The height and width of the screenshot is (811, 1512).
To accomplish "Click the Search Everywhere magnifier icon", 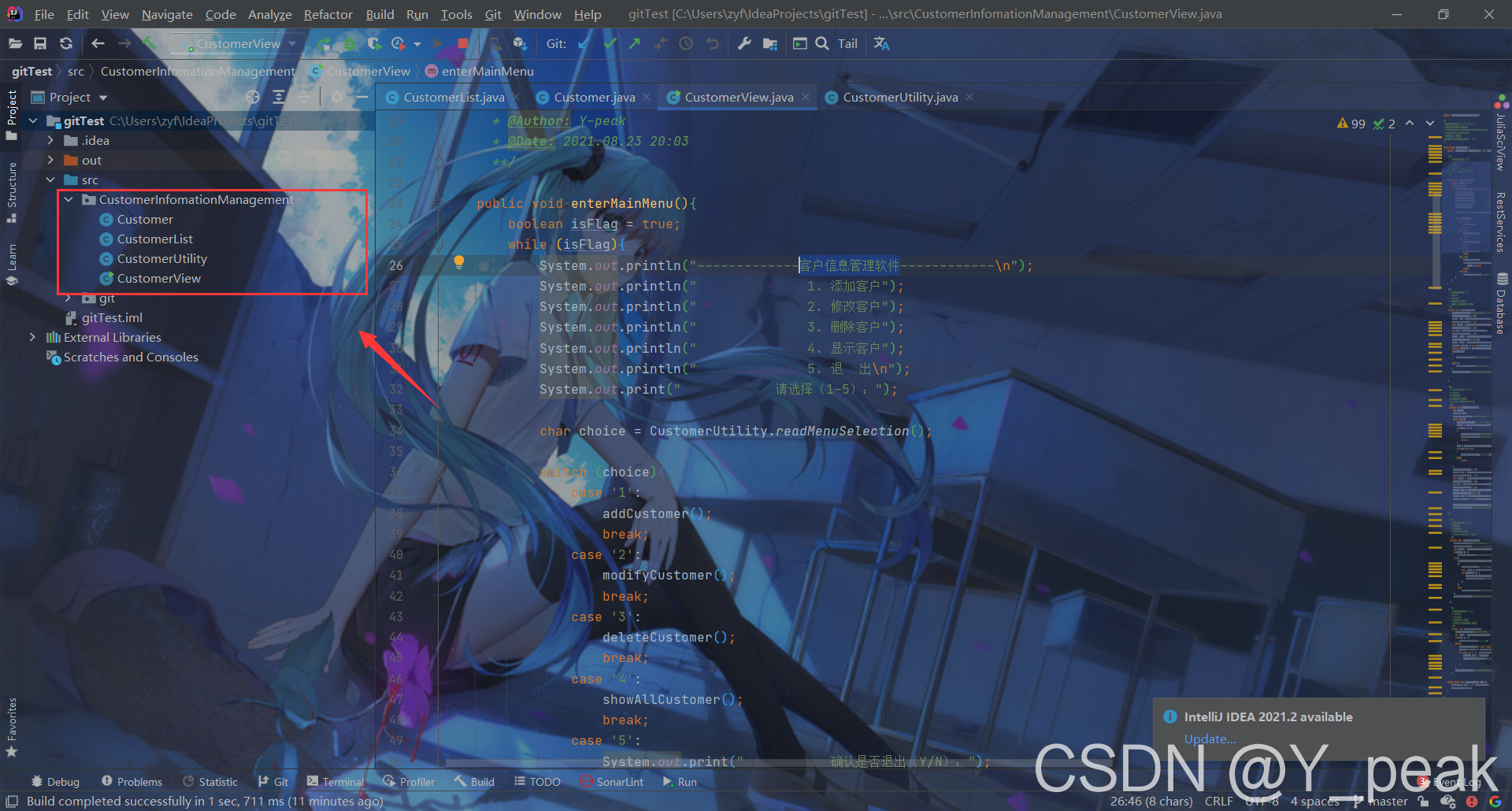I will pos(822,44).
